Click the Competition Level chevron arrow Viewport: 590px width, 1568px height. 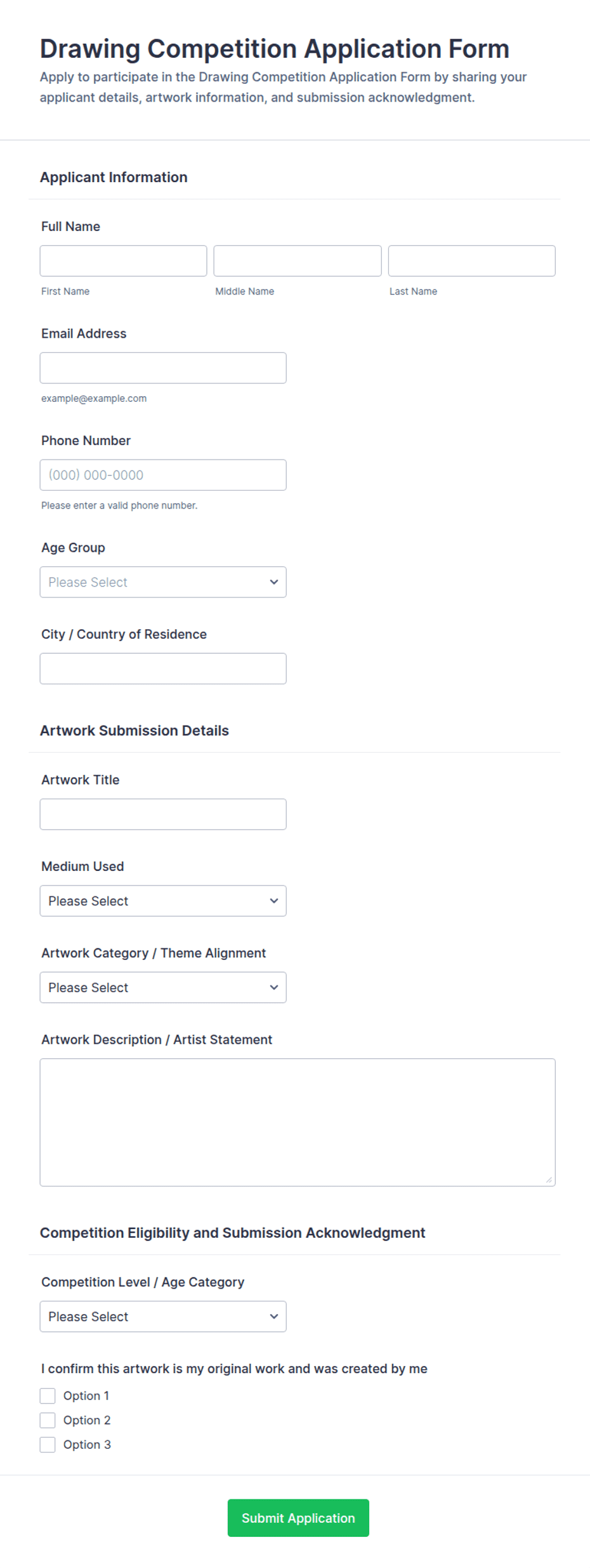[x=274, y=1317]
